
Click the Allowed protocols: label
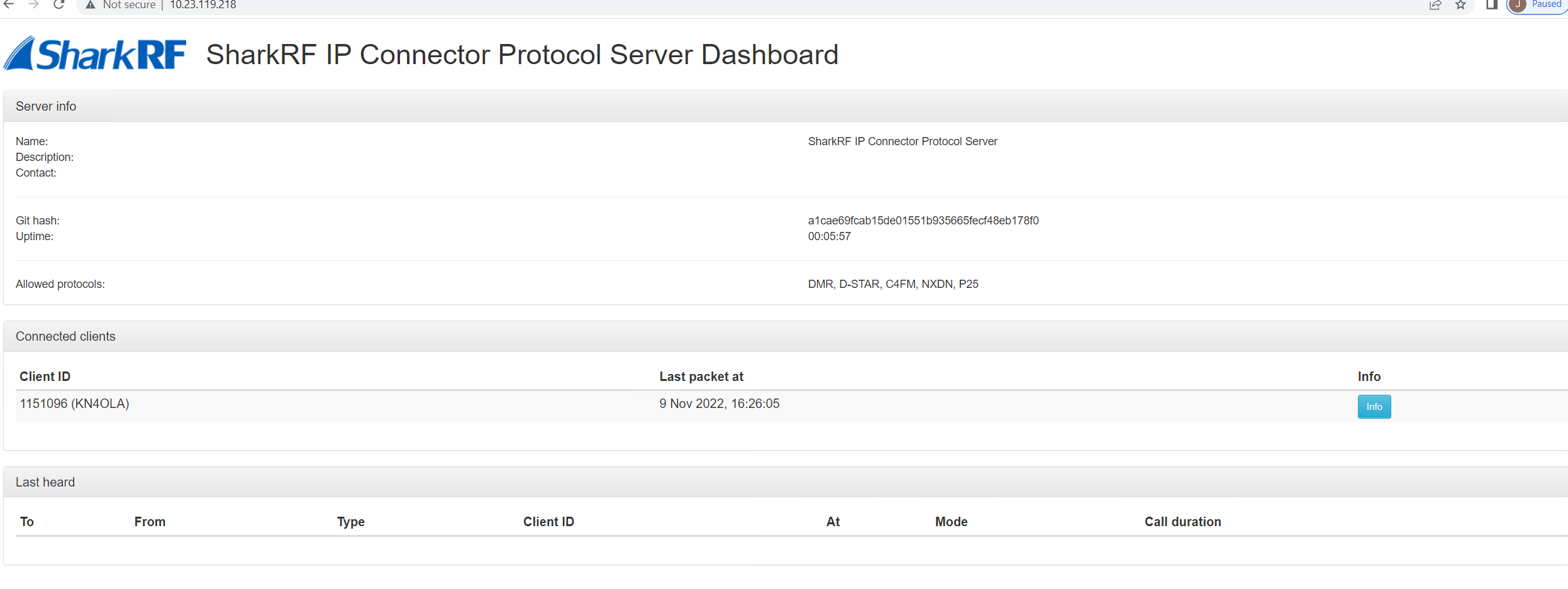point(60,284)
